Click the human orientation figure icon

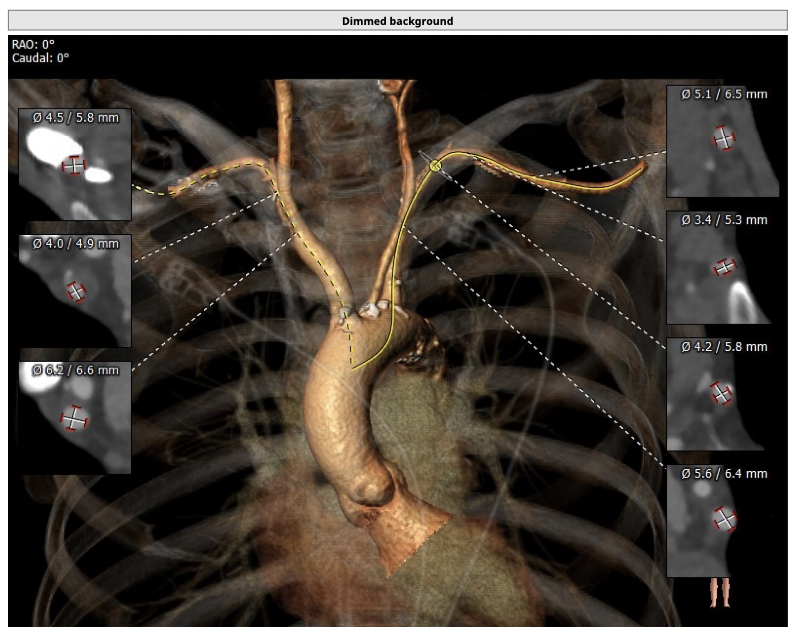tap(719, 592)
